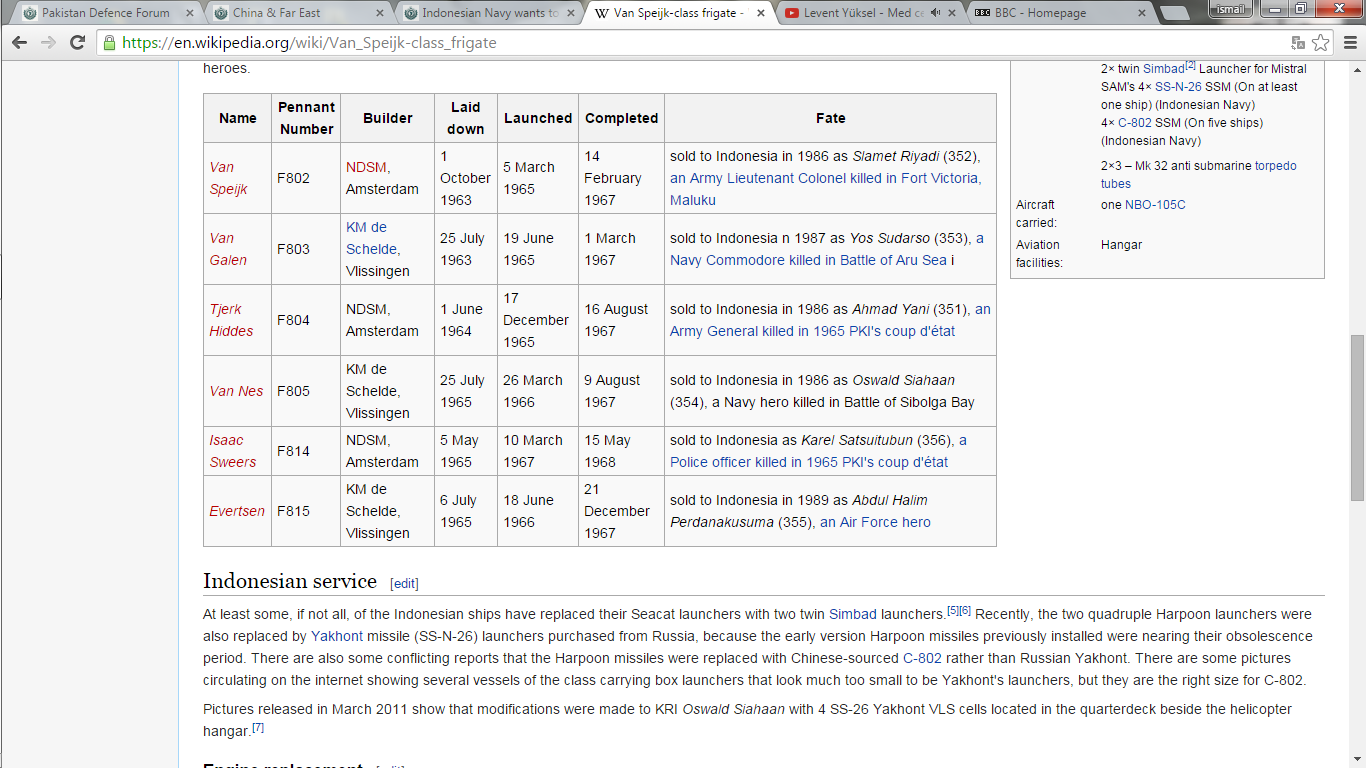Open the Simbad link in Indonesian service paragraph
The width and height of the screenshot is (1366, 768).
(852, 614)
